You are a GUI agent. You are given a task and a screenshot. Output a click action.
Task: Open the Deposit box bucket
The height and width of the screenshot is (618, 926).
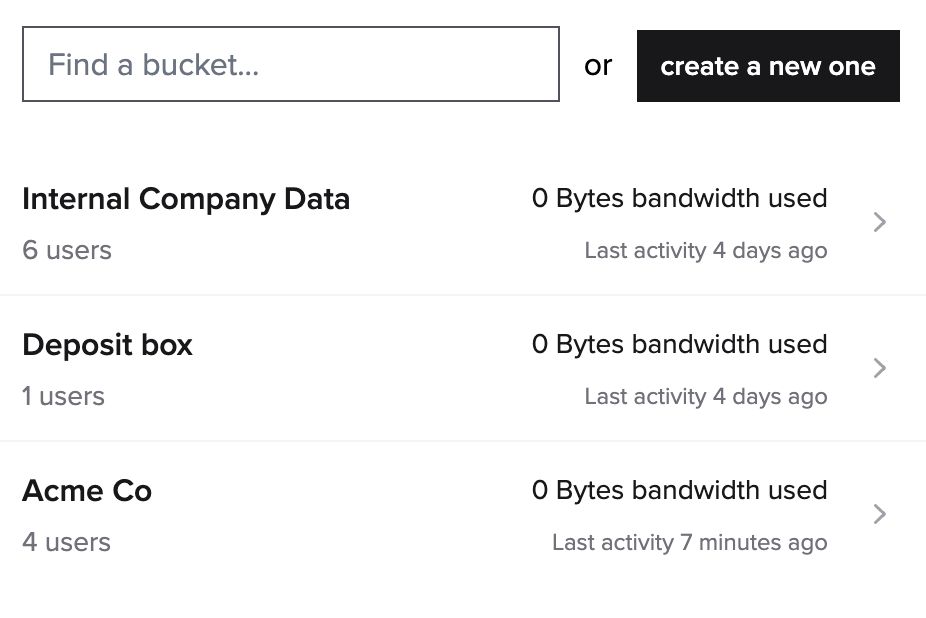(107, 345)
